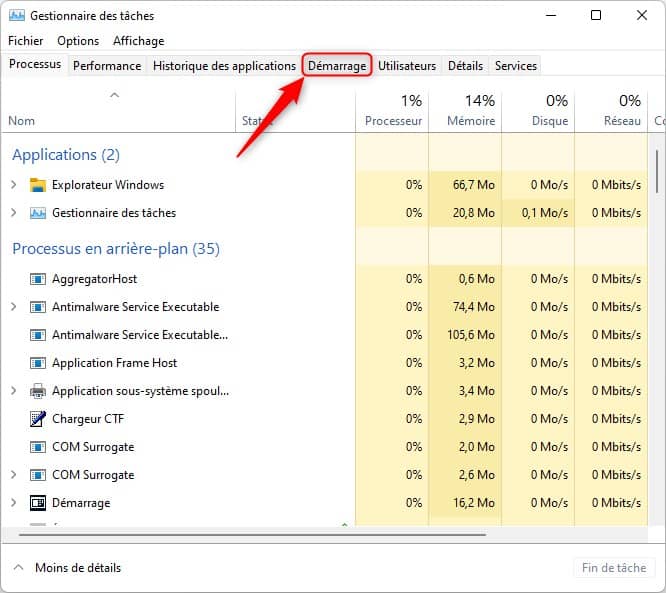The height and width of the screenshot is (593, 666).
Task: Click the 3,4 Mo memory value
Action: 477,391
